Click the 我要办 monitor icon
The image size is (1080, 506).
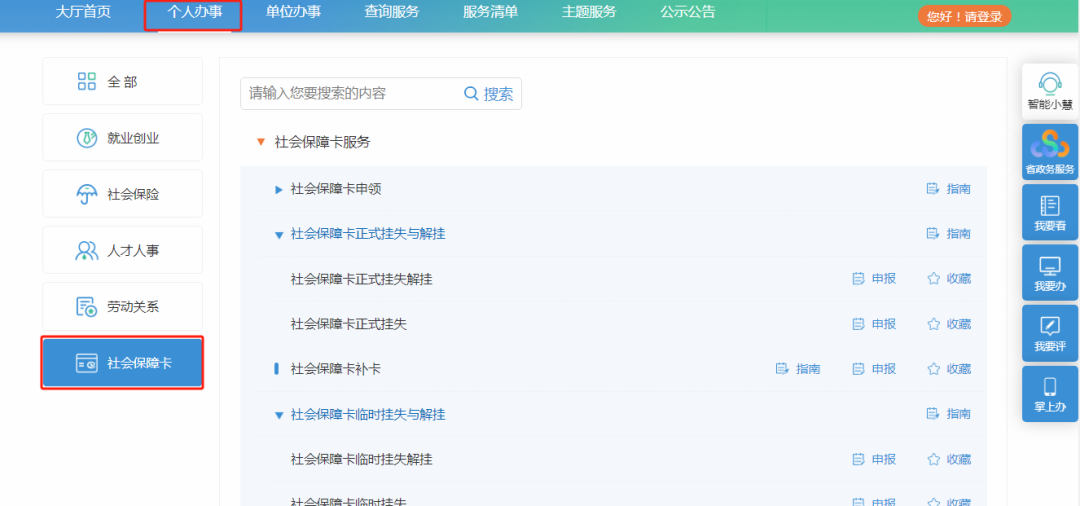click(x=1050, y=266)
